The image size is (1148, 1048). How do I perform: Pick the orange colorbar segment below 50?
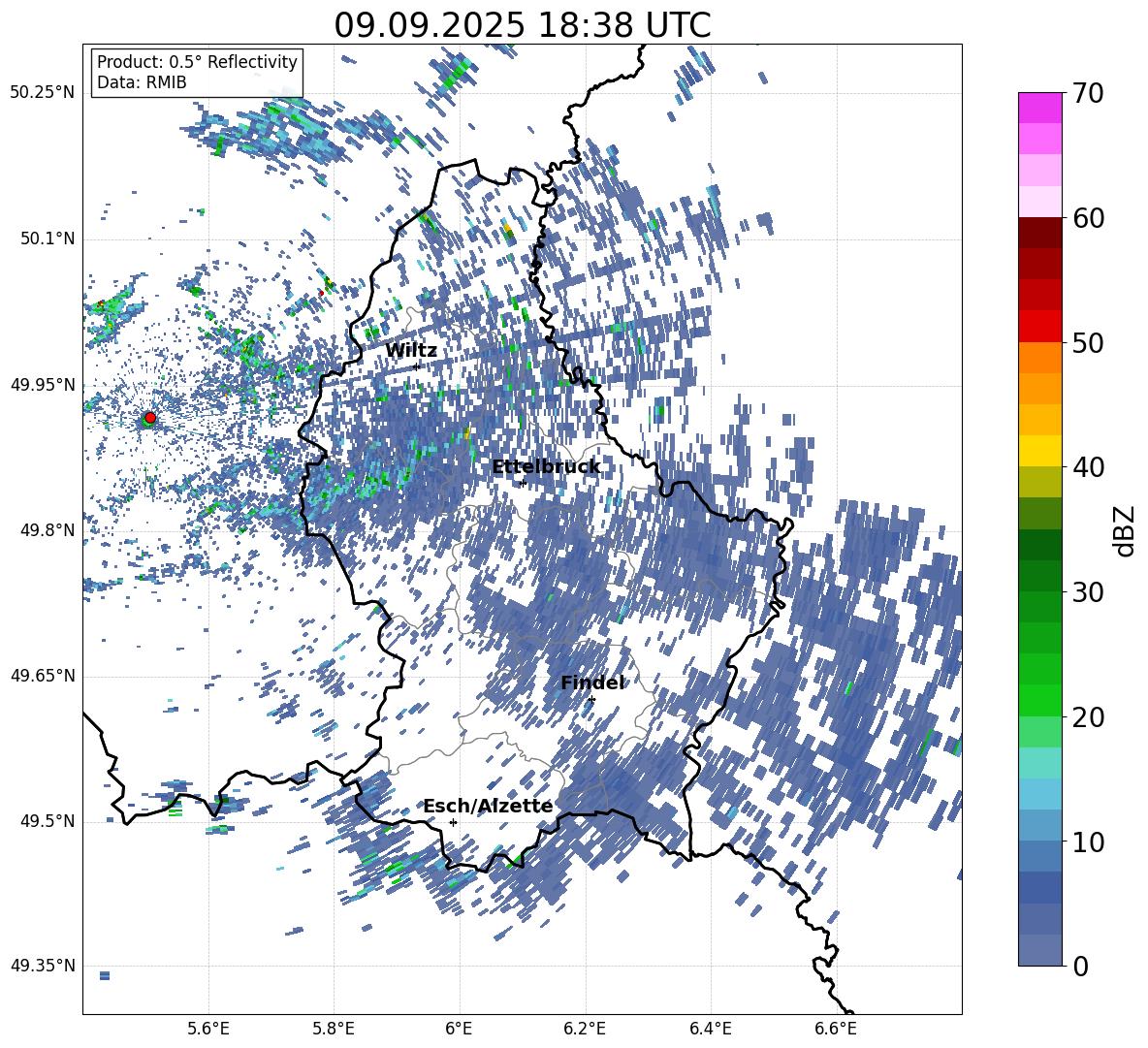tap(1039, 357)
